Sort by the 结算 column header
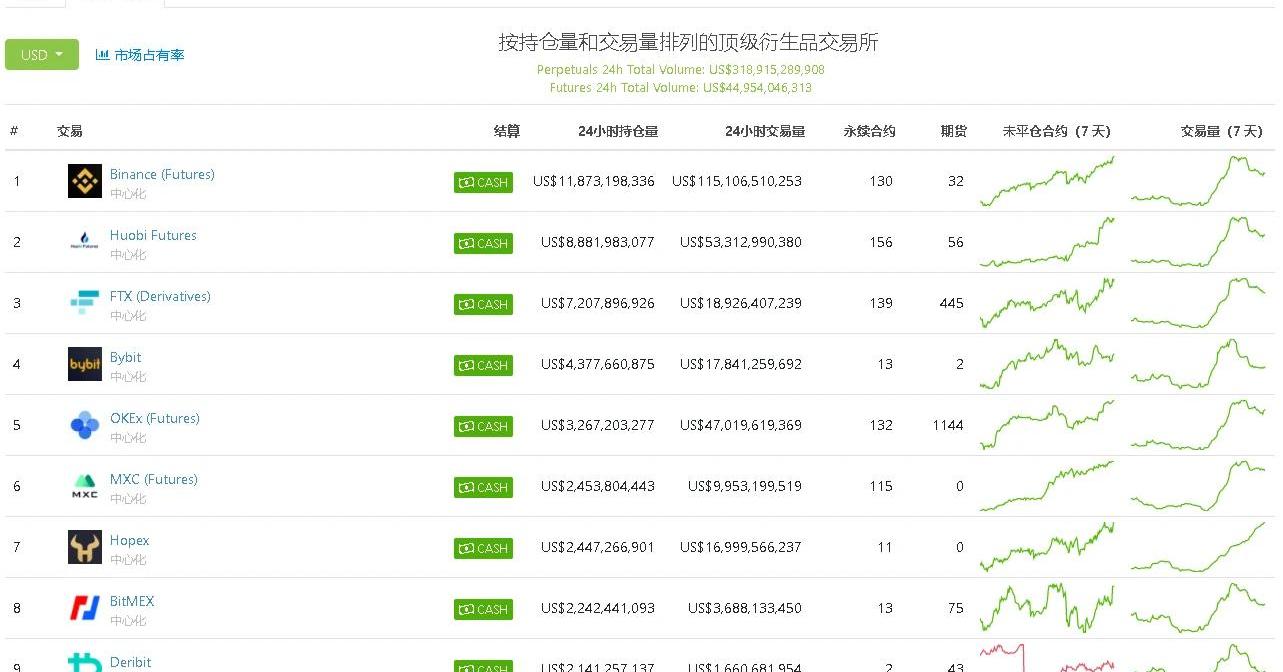The height and width of the screenshot is (672, 1283). click(x=507, y=131)
